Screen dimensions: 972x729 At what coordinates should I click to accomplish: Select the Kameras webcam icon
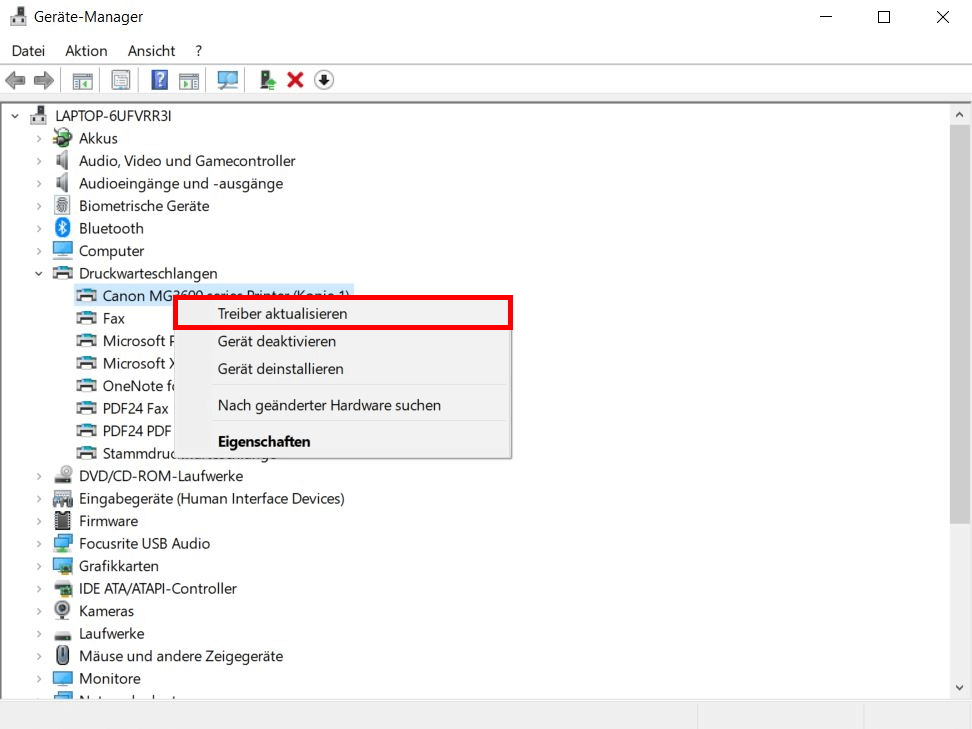click(x=62, y=611)
